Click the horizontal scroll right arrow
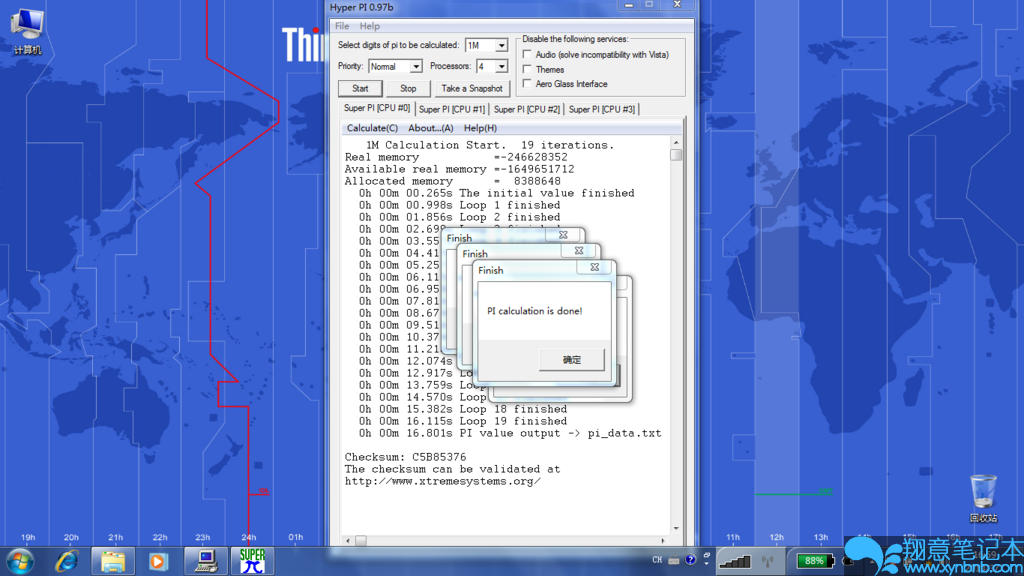This screenshot has width=1024, height=576. [664, 541]
